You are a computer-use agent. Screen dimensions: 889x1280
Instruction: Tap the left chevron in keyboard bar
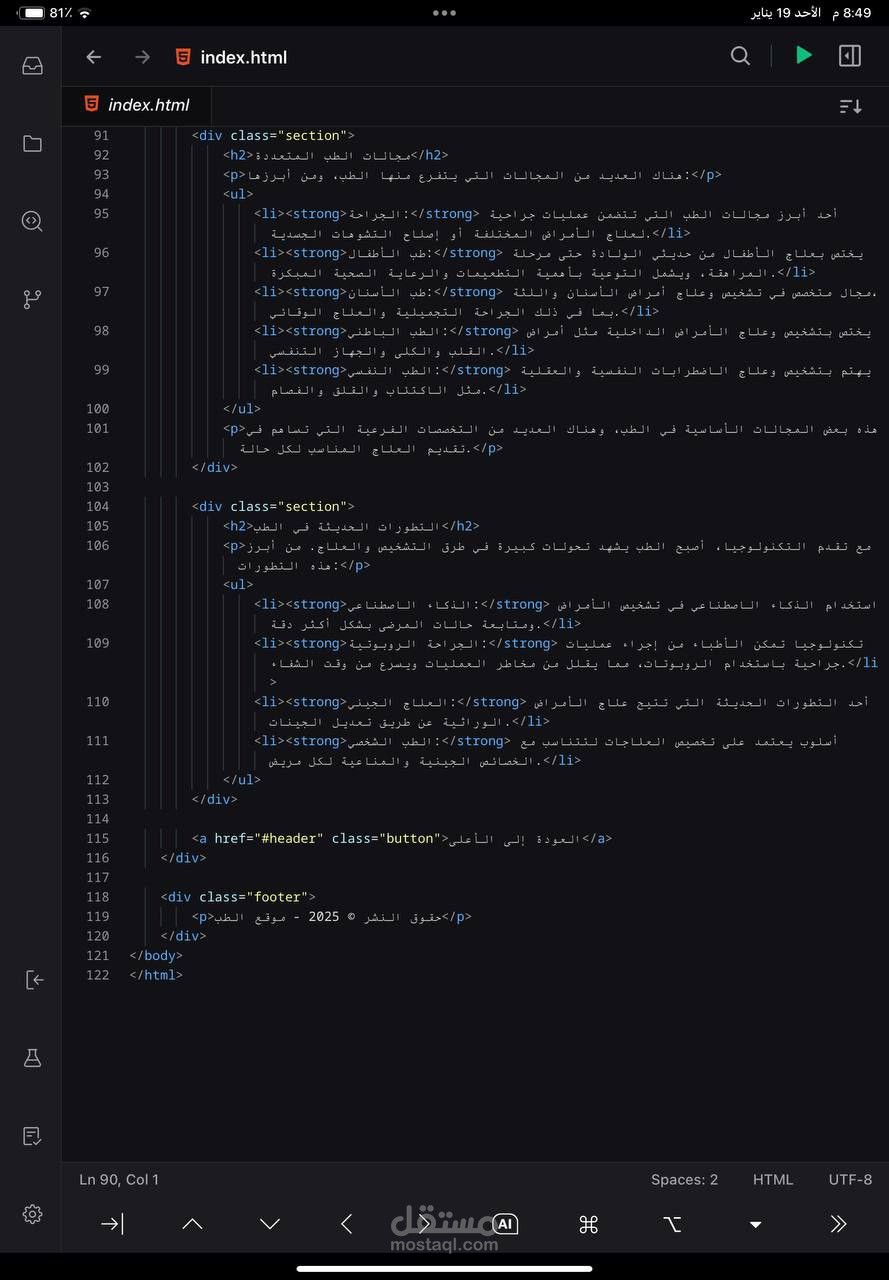click(x=346, y=1224)
